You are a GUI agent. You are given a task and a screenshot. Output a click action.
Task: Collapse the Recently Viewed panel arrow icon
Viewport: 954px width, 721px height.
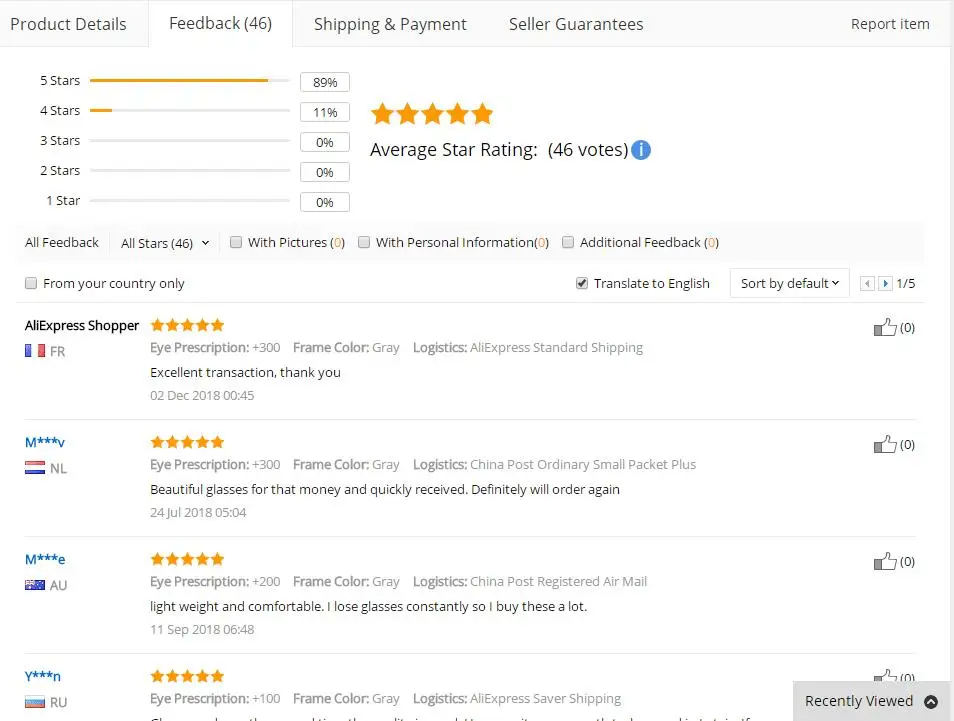(931, 702)
